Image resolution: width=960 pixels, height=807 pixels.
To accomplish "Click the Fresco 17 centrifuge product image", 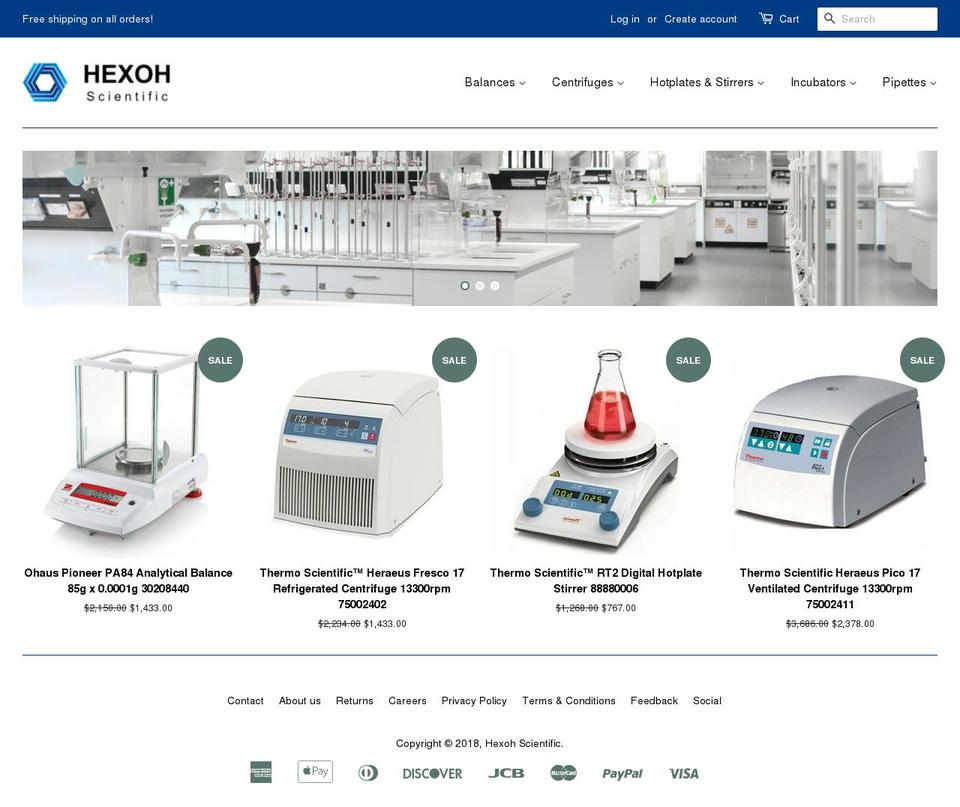I will [360, 452].
